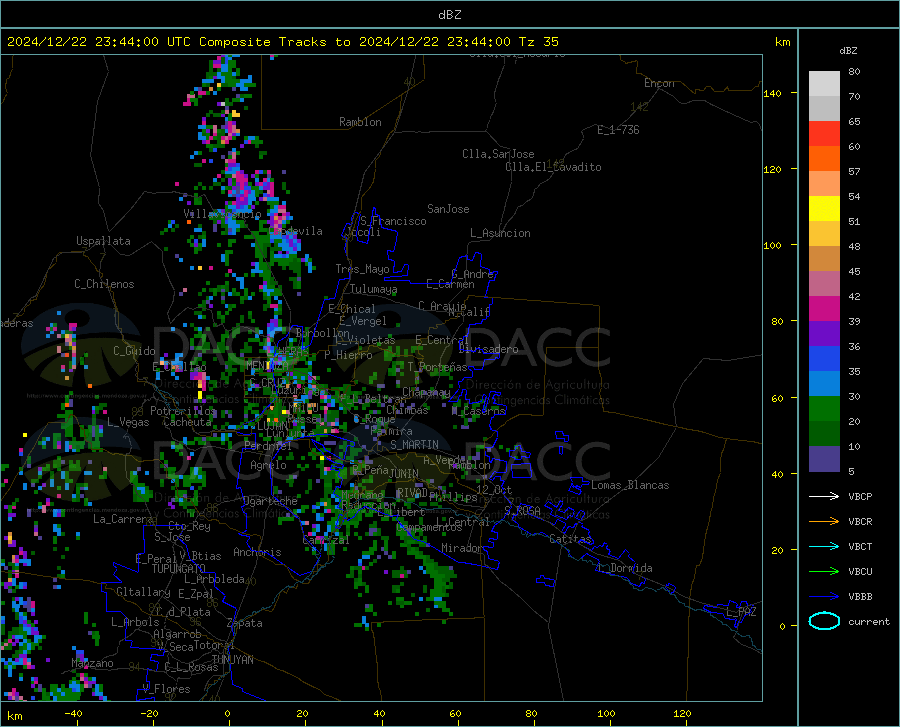Click the Tulumaya label
The height and width of the screenshot is (727, 900).
(x=373, y=290)
